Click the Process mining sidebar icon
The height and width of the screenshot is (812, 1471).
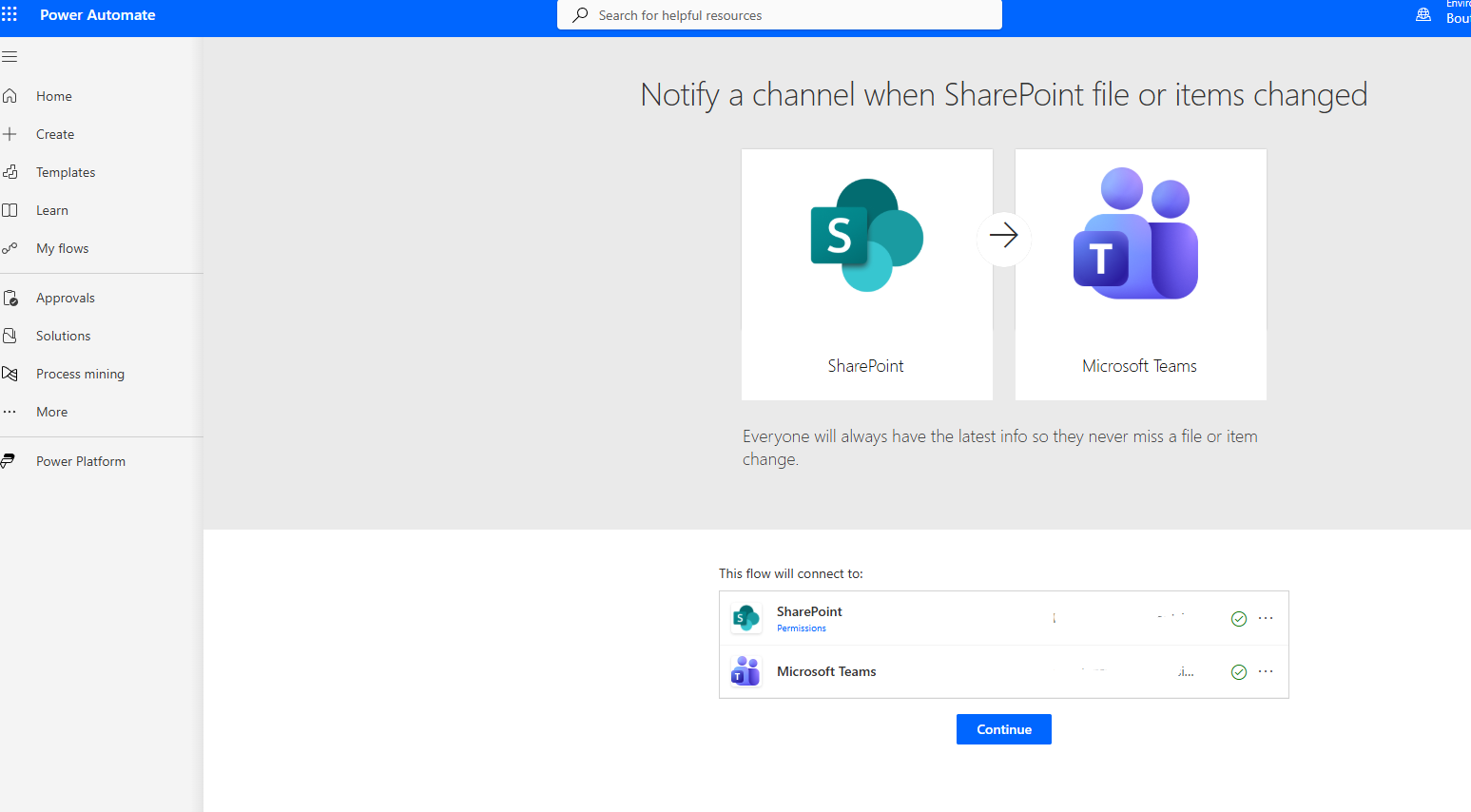[x=10, y=374]
